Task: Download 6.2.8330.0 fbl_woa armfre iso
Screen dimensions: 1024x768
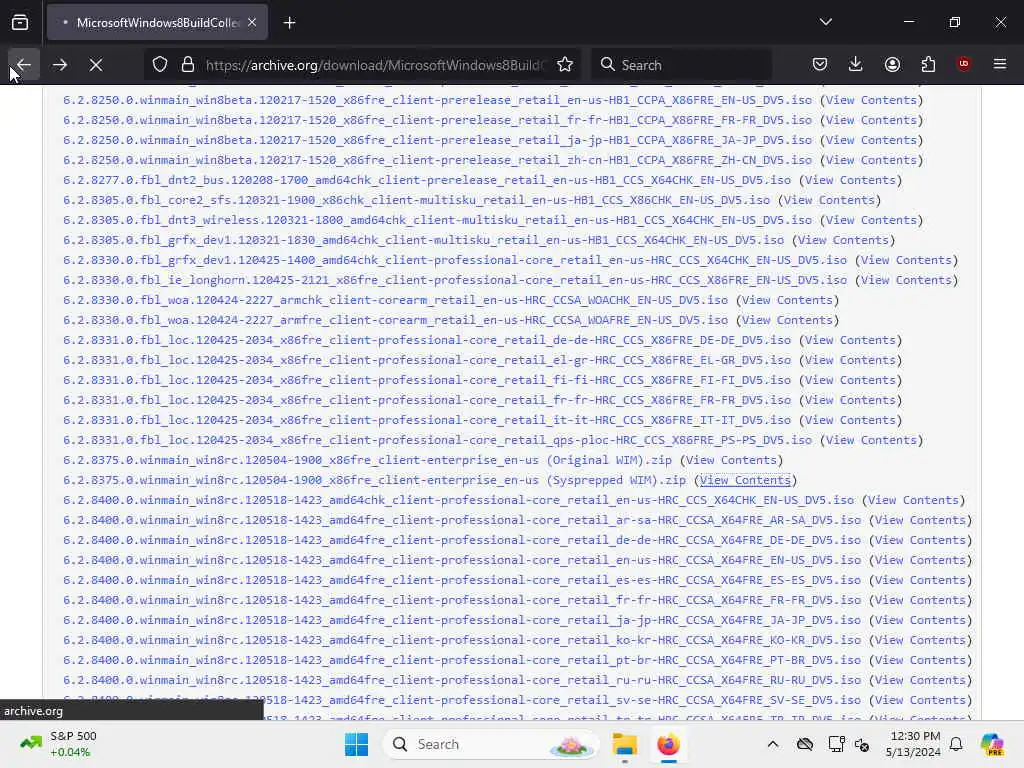Action: [x=396, y=320]
